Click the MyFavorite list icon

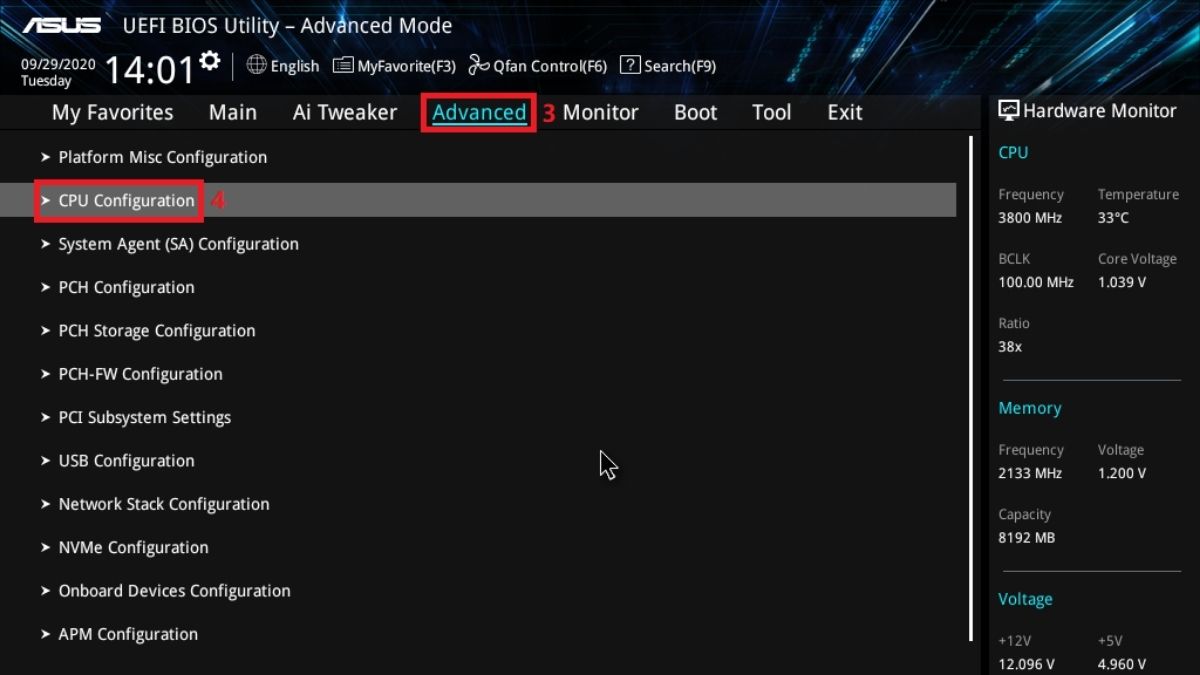[x=343, y=65]
